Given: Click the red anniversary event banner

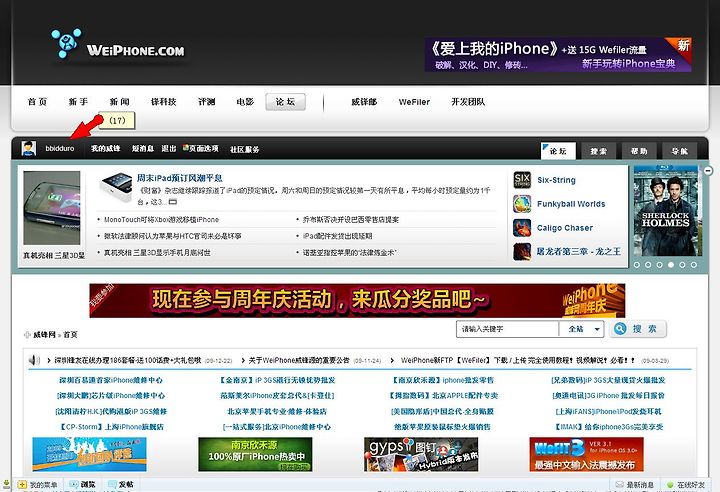Looking at the screenshot, I should click(x=357, y=300).
